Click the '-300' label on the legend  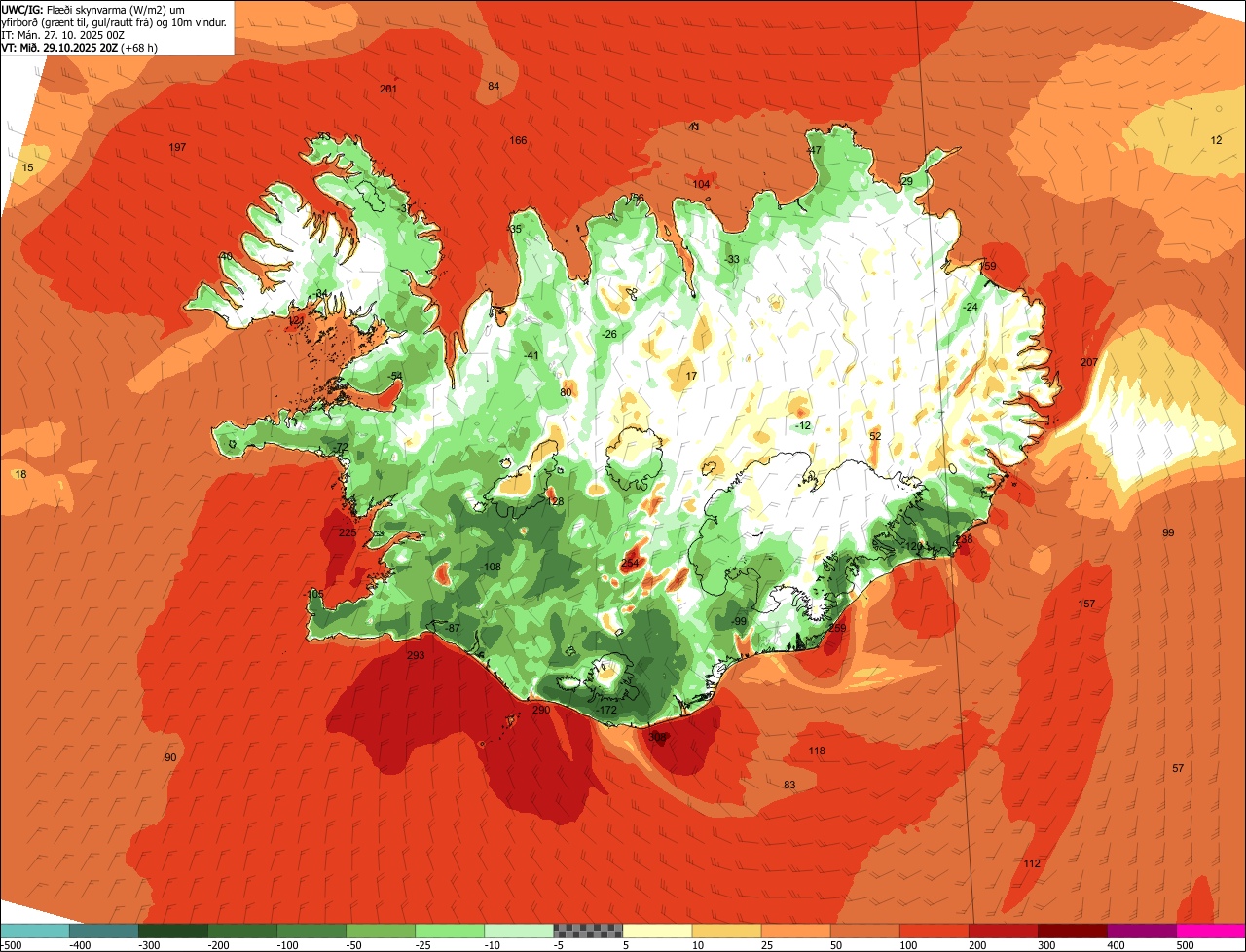point(148,945)
